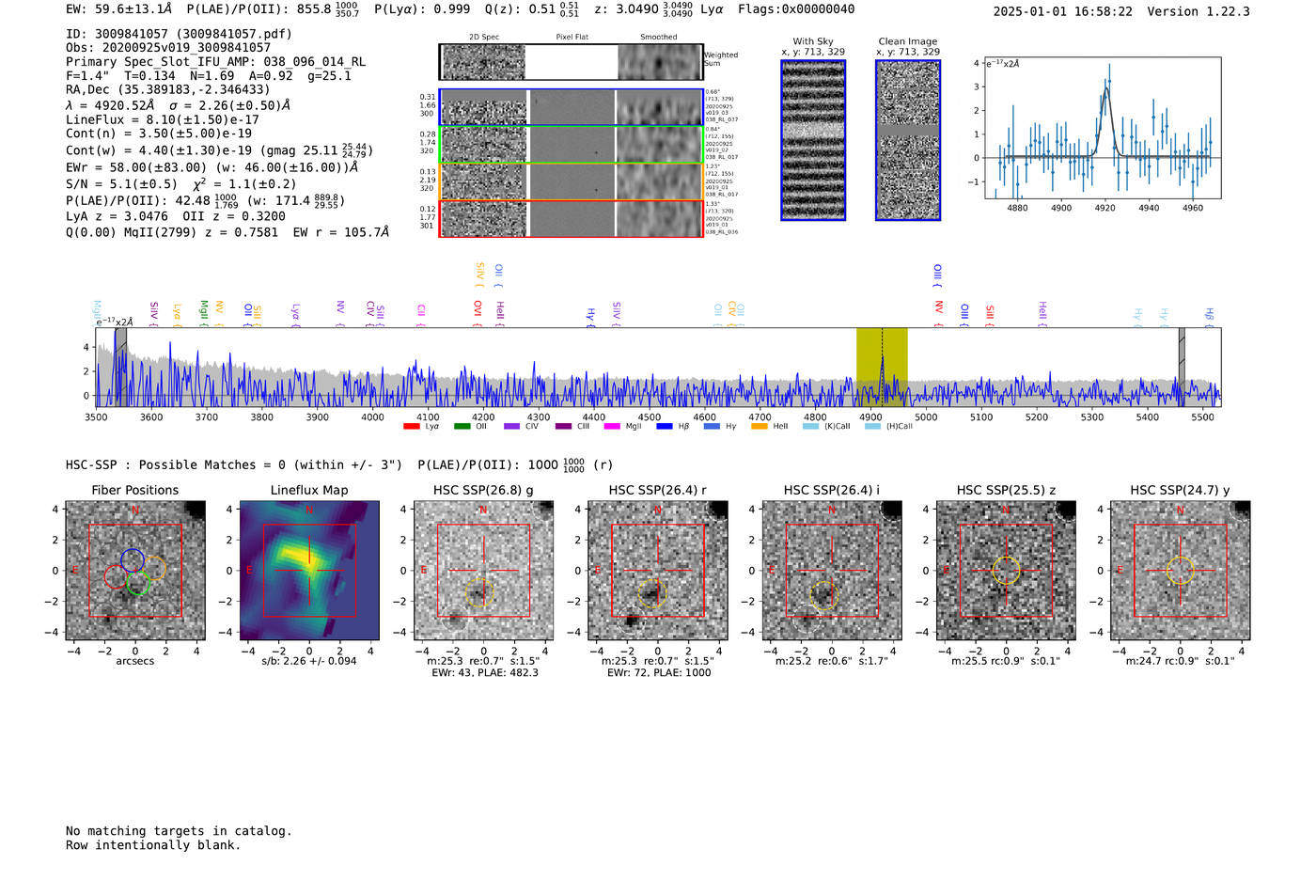Click 'Row intentionally blank.' text
Image resolution: width=1316 pixels, height=896 pixels.
click(x=153, y=845)
